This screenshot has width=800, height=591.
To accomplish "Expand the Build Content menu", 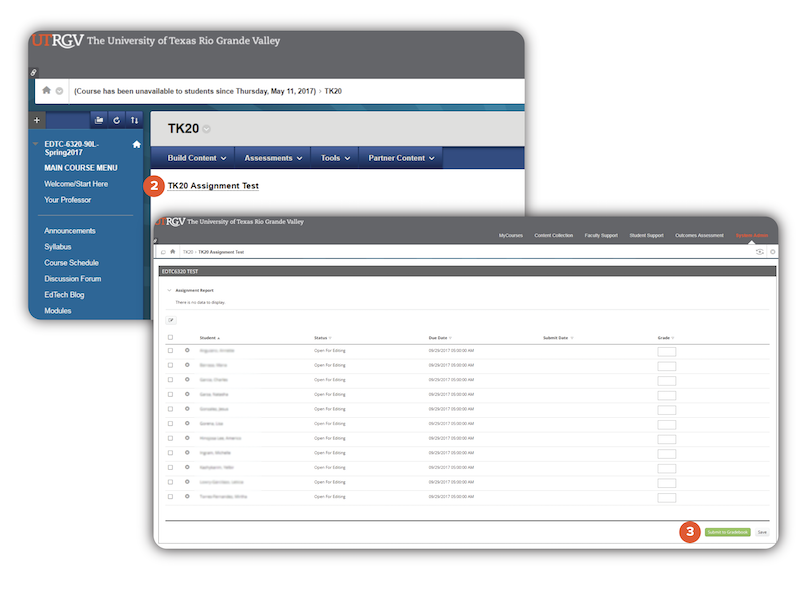I will coord(197,158).
